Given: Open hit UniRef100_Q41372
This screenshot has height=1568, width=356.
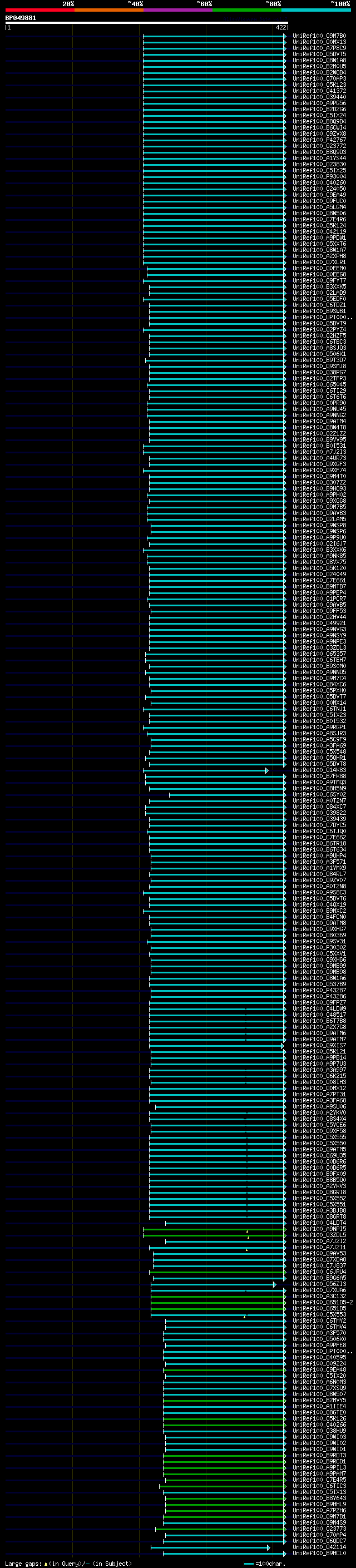Looking at the screenshot, I should 319,91.
